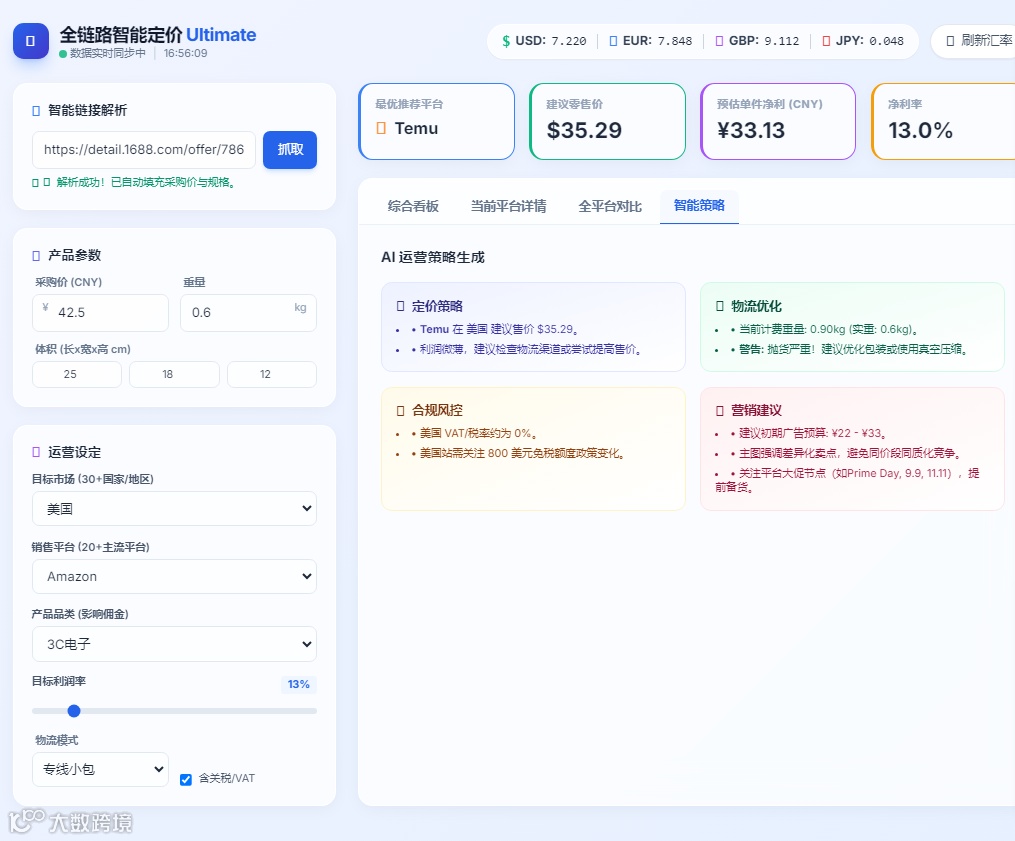Click the 警告: 抛货严重 warning text
This screenshot has width=1015, height=841.
click(x=853, y=350)
